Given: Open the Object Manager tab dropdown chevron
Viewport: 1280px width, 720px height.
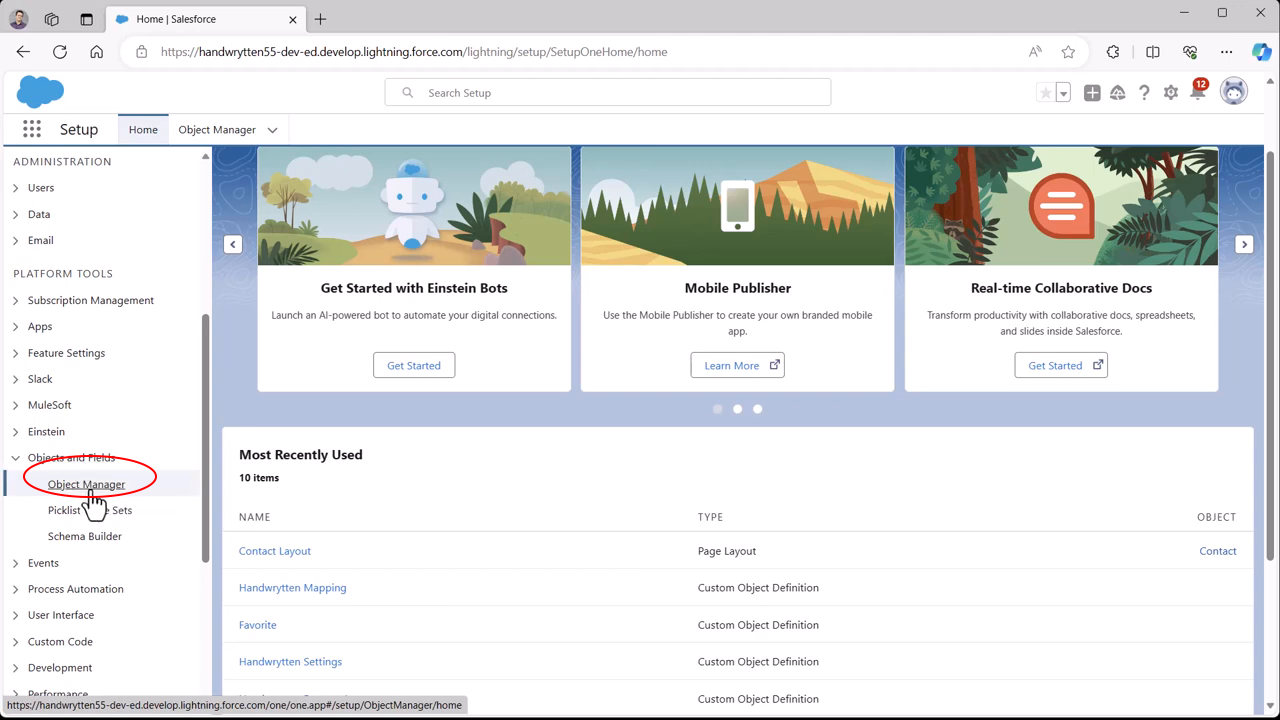Looking at the screenshot, I should click(x=272, y=130).
